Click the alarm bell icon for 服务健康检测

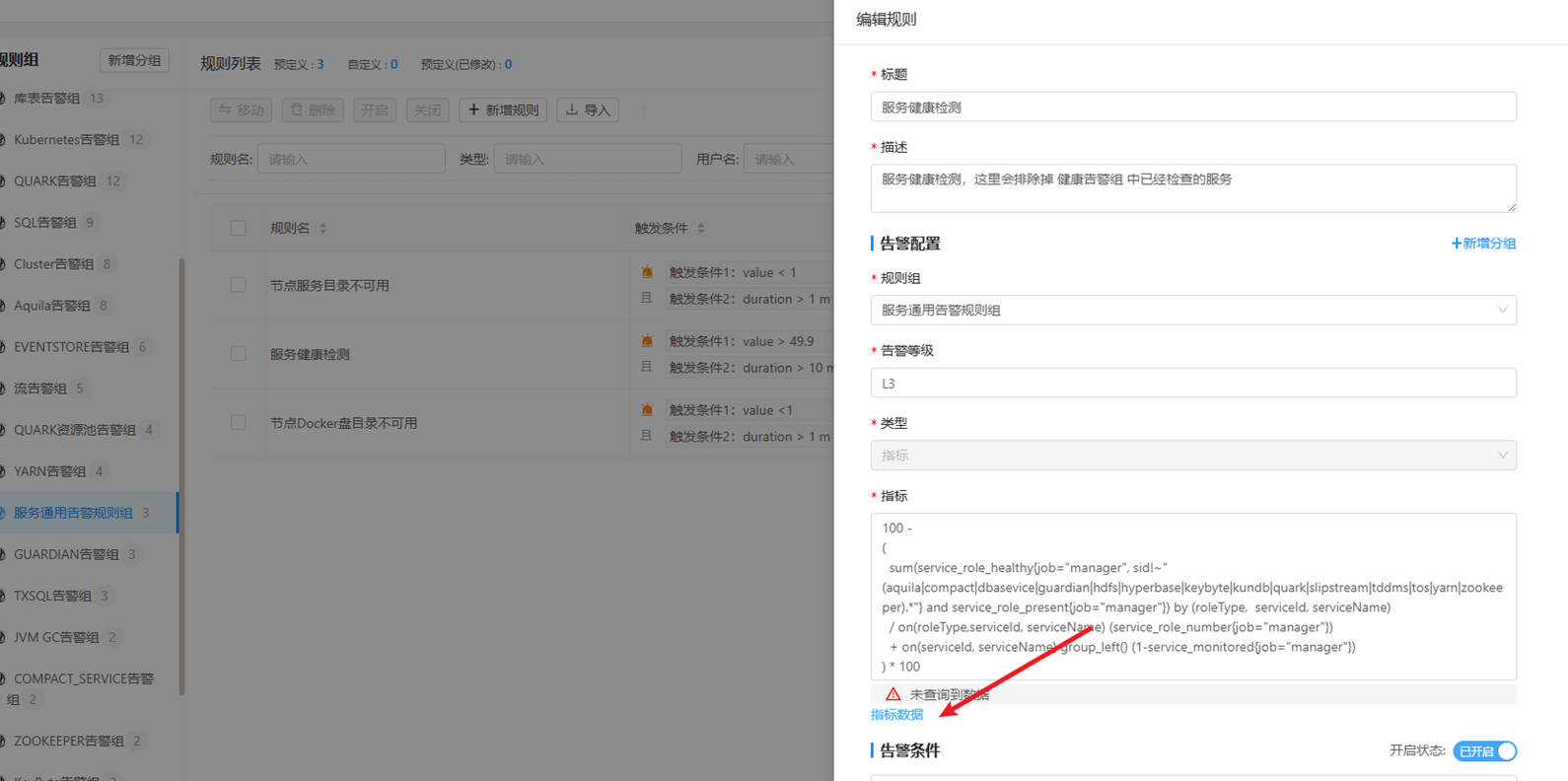647,341
